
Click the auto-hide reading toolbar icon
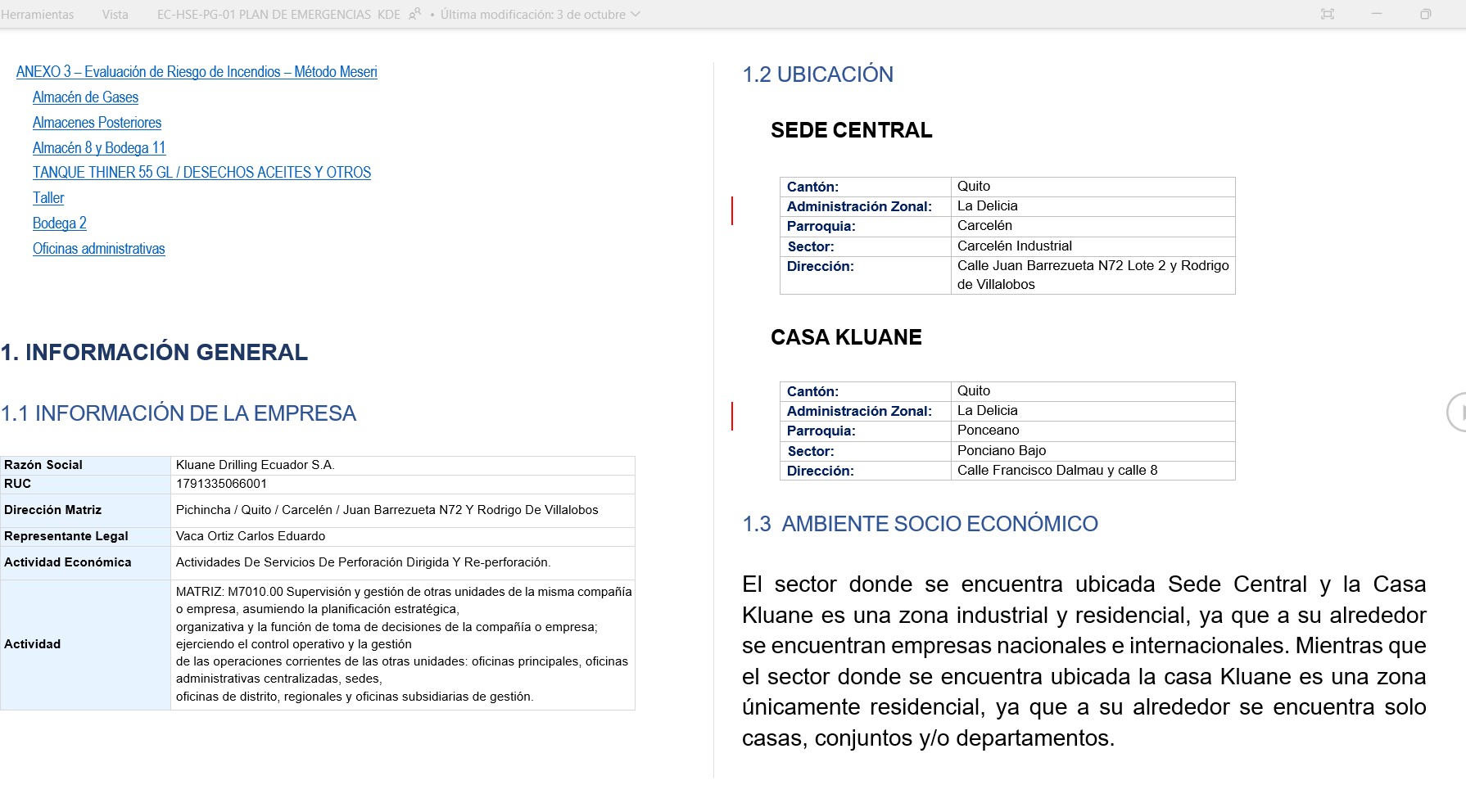point(1328,14)
